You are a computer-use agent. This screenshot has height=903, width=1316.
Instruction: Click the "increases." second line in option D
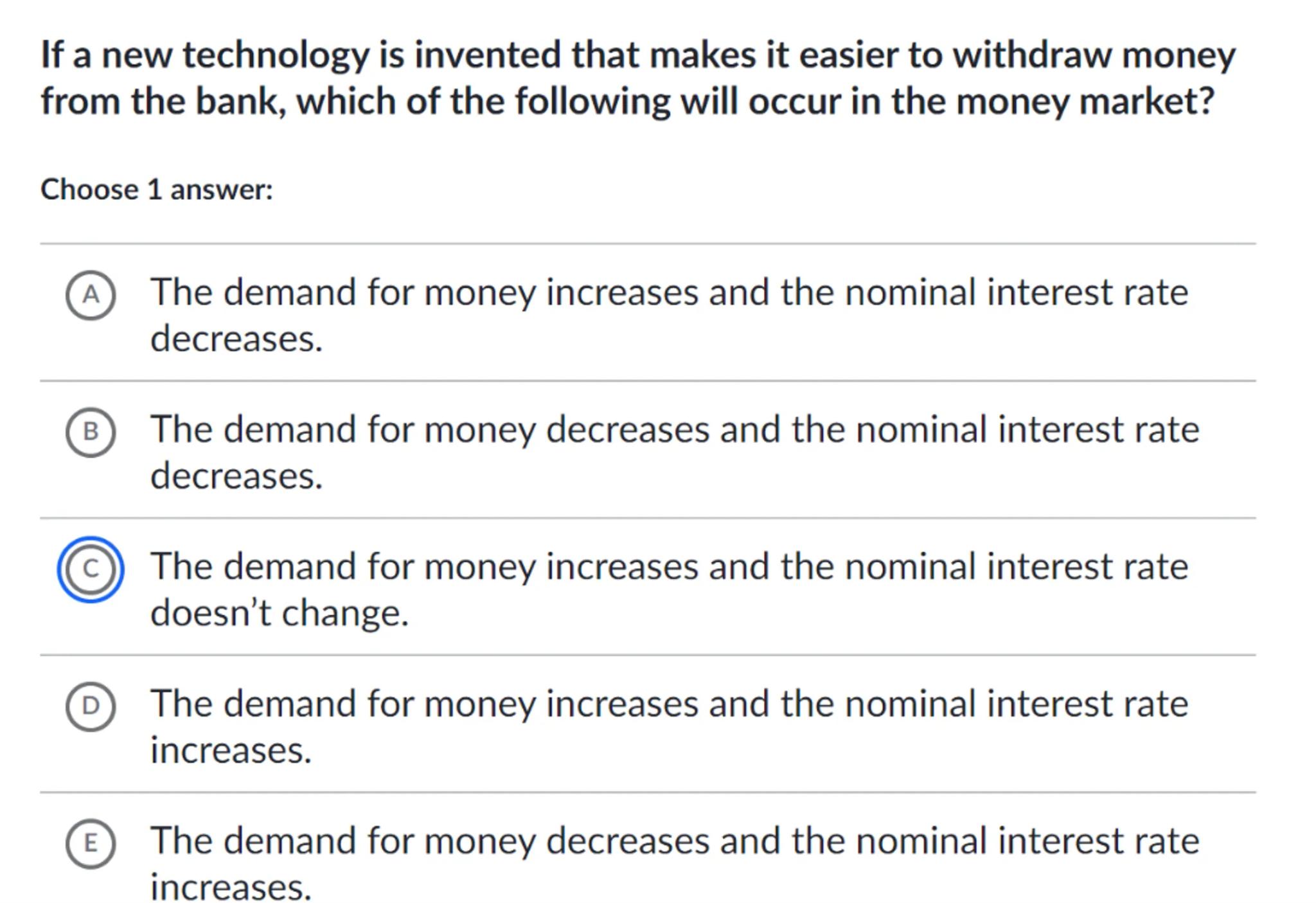(x=231, y=750)
